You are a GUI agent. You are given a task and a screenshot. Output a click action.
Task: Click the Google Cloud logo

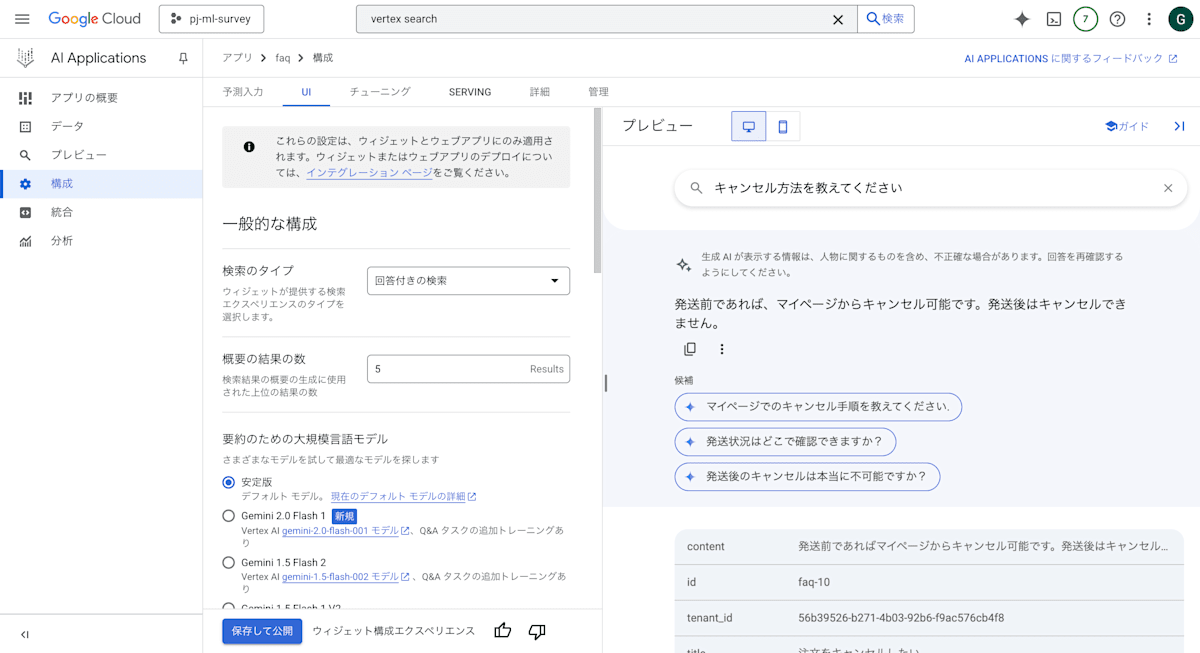[96, 19]
